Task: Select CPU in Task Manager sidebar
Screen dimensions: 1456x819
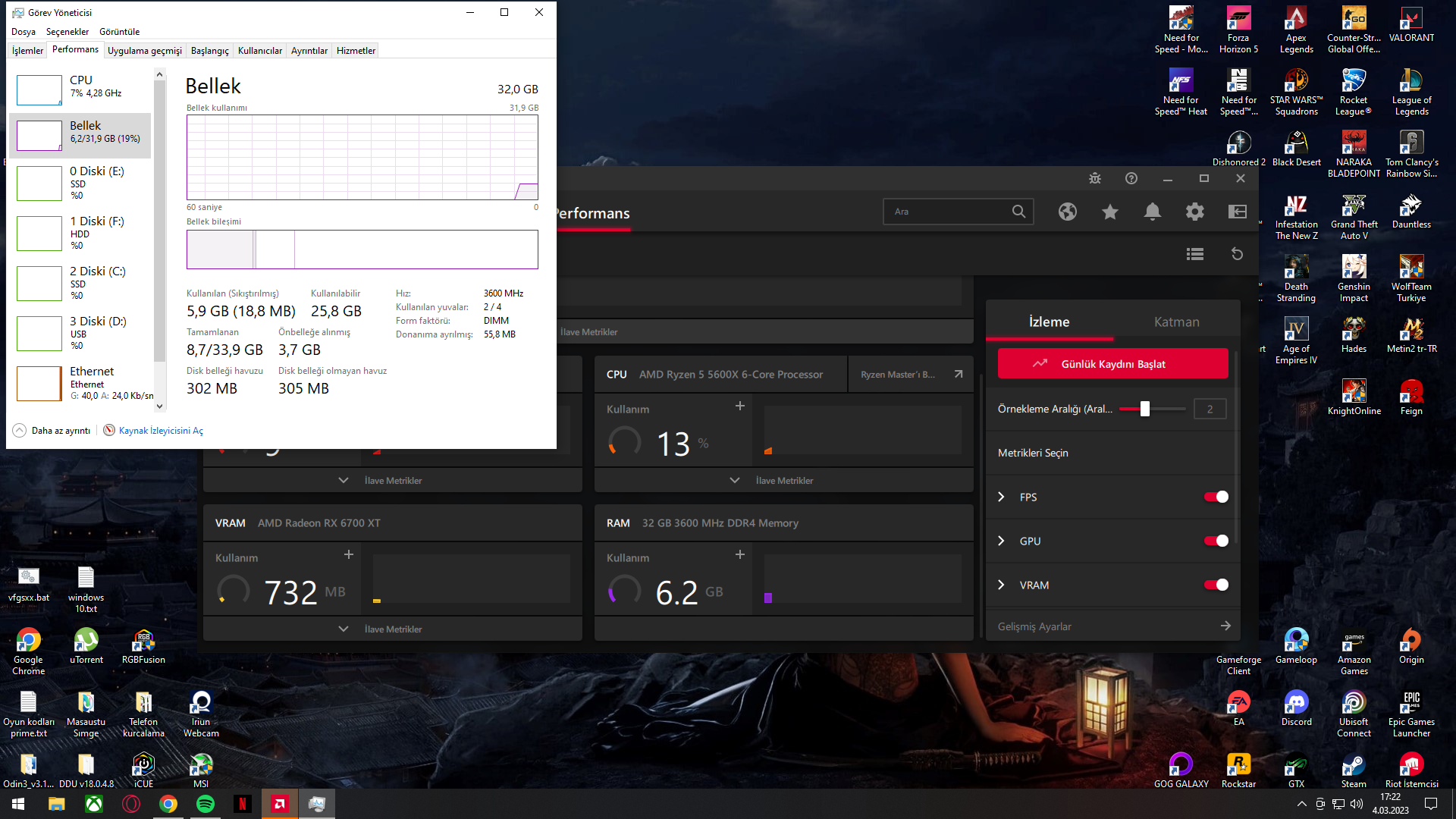Action: coord(80,90)
